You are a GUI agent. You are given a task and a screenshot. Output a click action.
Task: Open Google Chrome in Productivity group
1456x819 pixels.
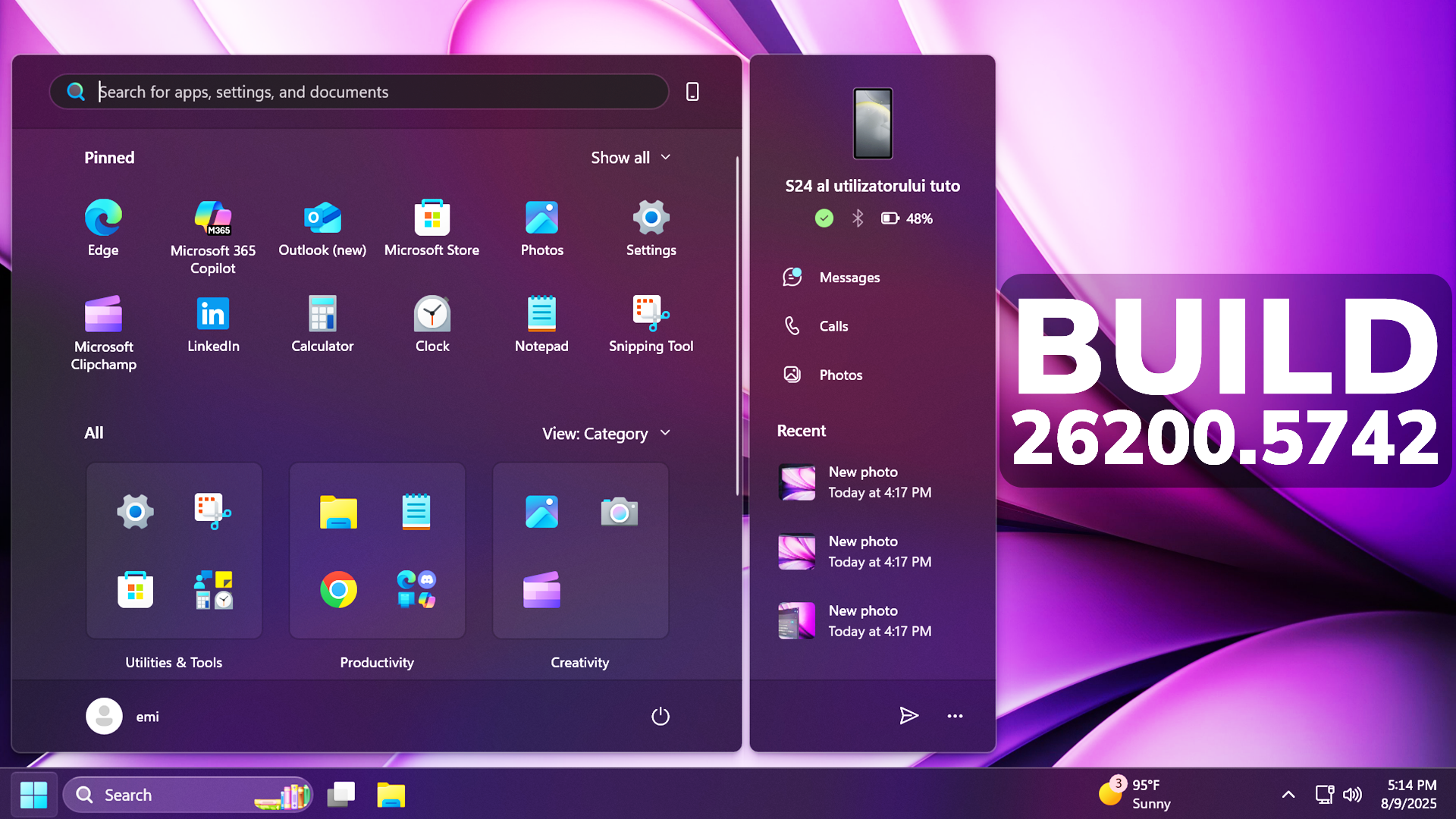[x=339, y=589]
